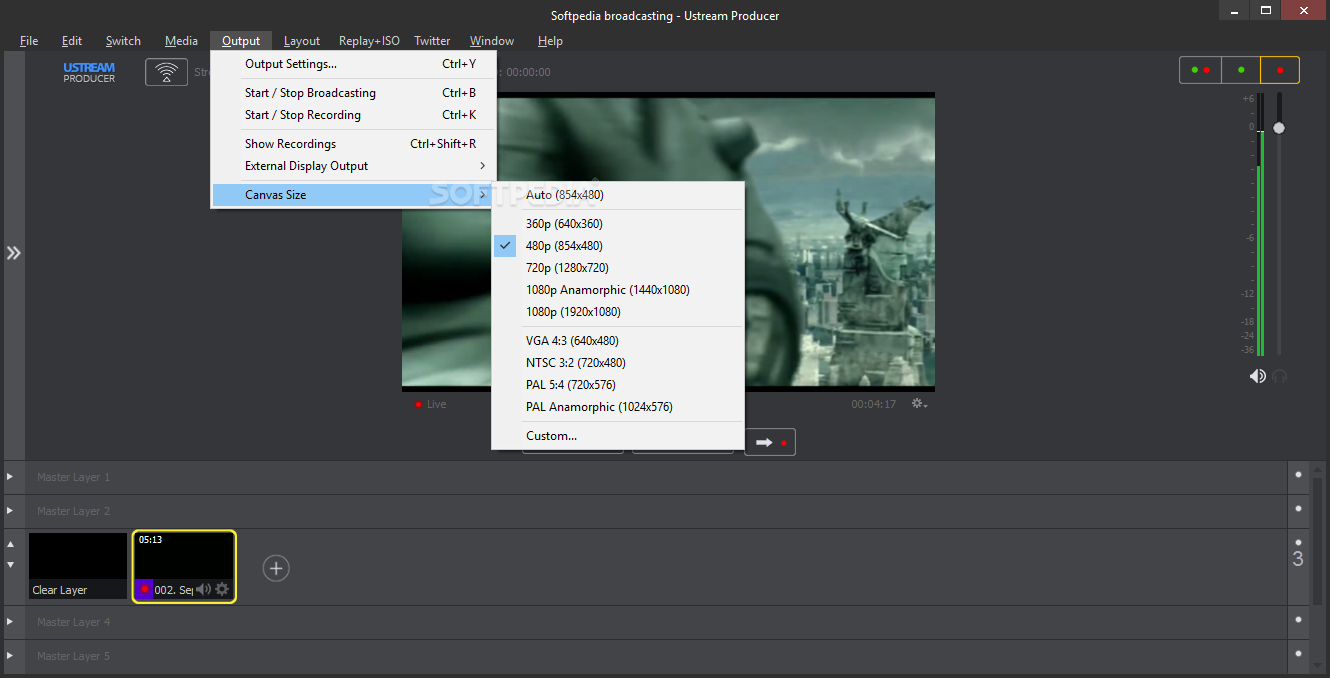Mute master audio speaker icon
This screenshot has width=1330, height=678.
pos(1257,376)
